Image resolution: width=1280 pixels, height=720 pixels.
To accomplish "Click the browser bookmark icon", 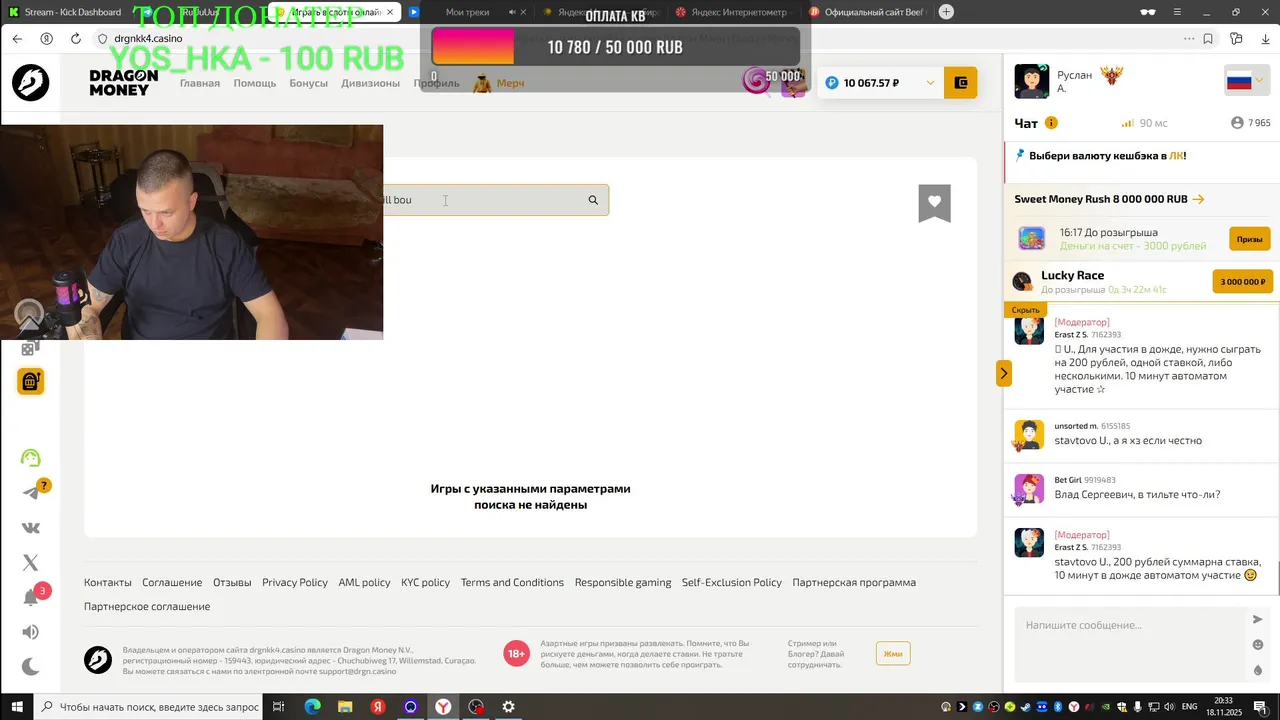I will tap(1209, 39).
